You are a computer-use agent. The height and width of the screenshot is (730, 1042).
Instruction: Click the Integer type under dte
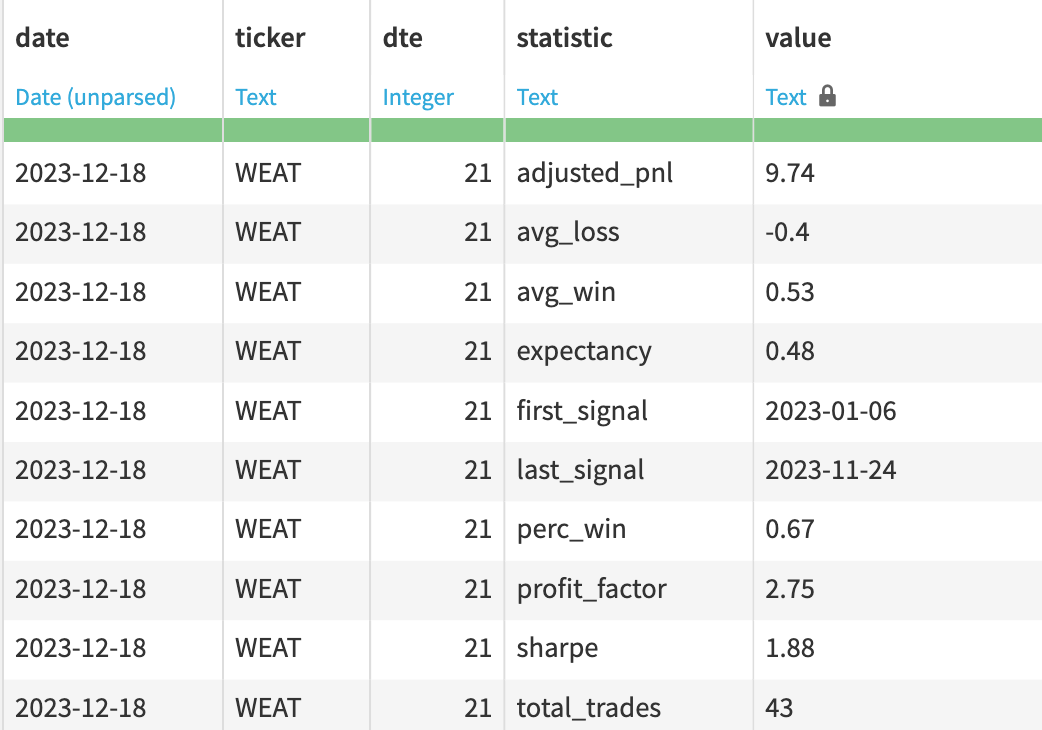pos(418,97)
